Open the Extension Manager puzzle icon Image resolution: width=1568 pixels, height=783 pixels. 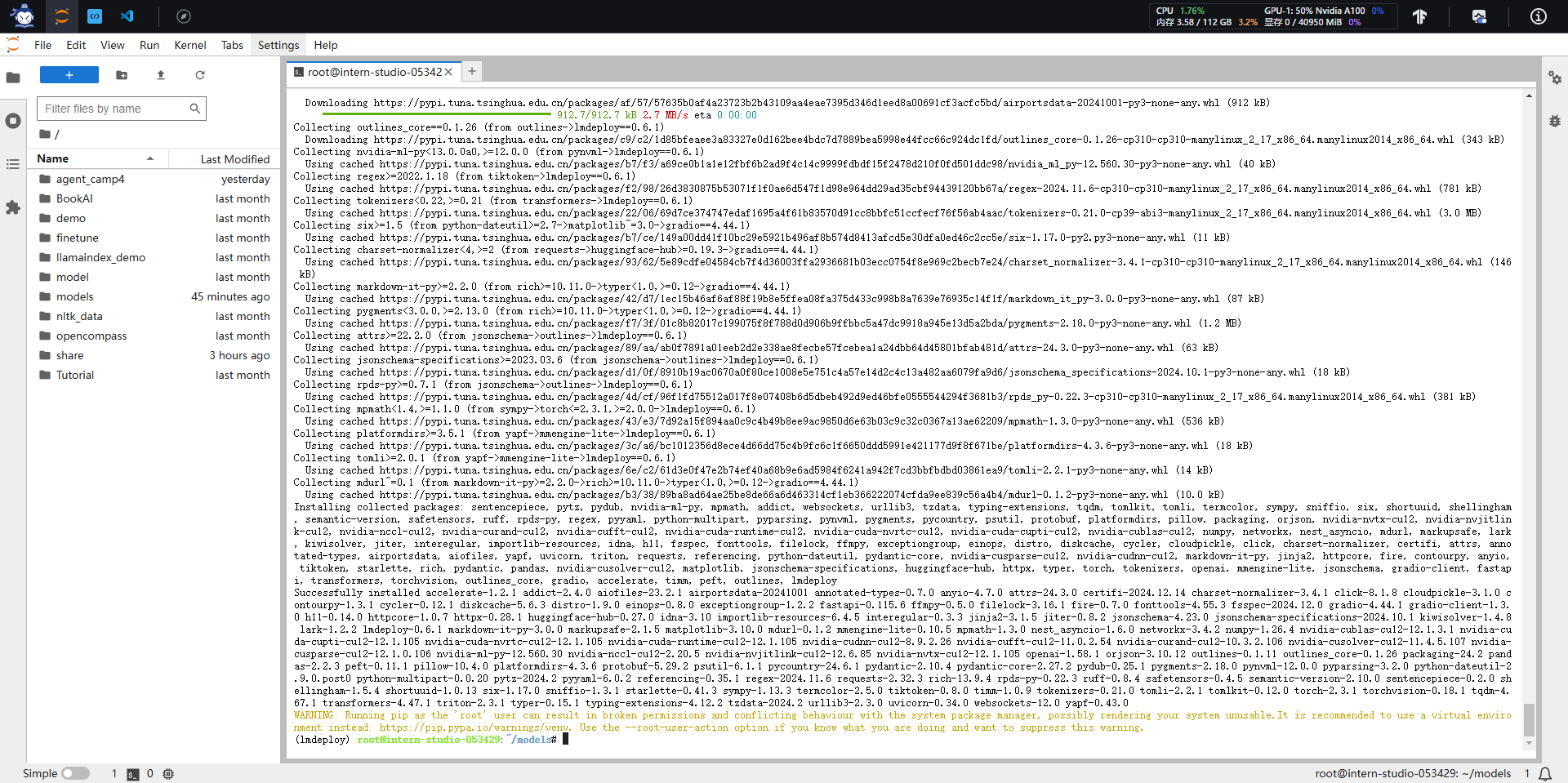pyautogui.click(x=13, y=207)
